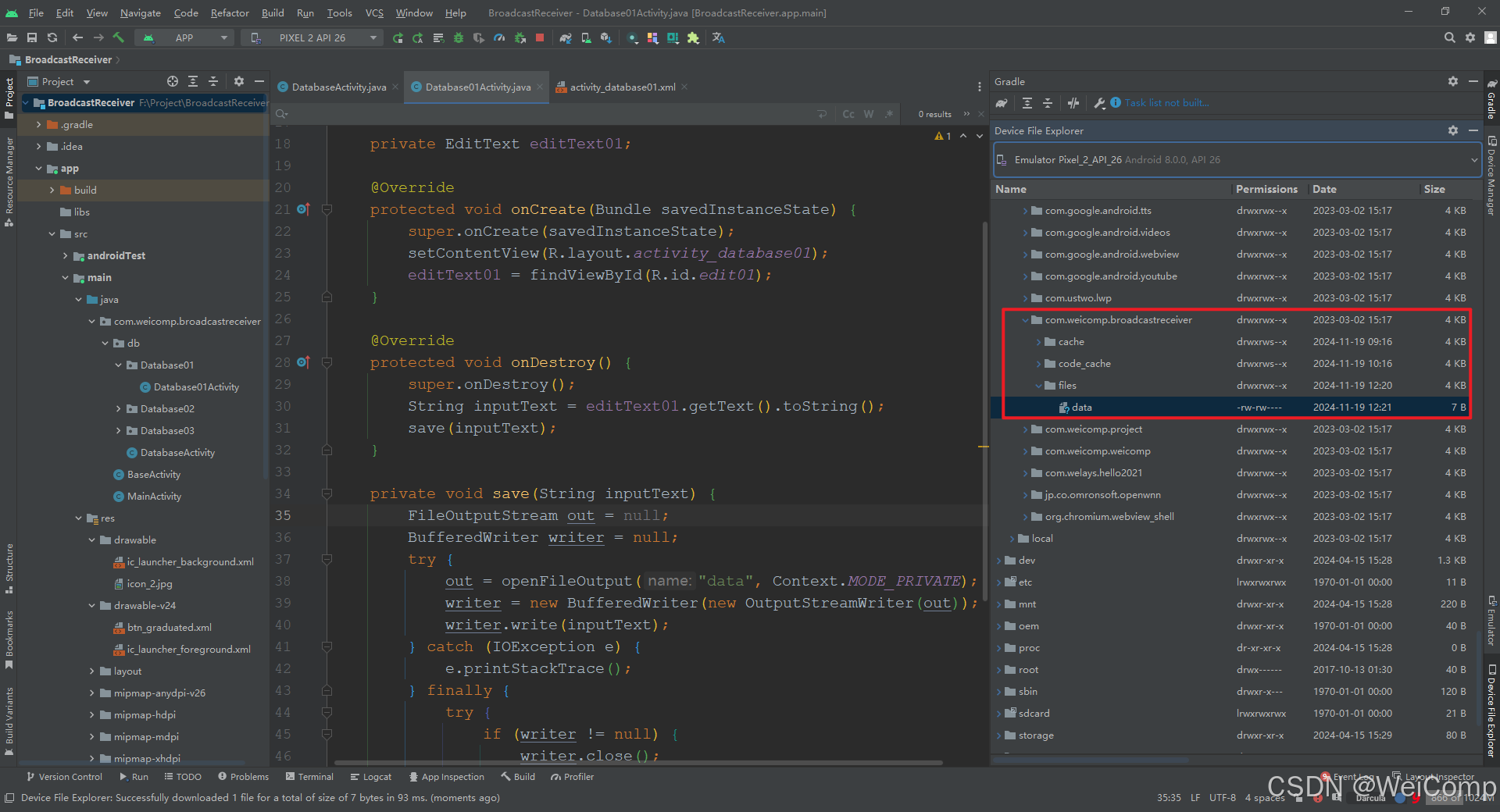
Task: Switch to activity_database01.xml editor tab
Action: point(623,87)
